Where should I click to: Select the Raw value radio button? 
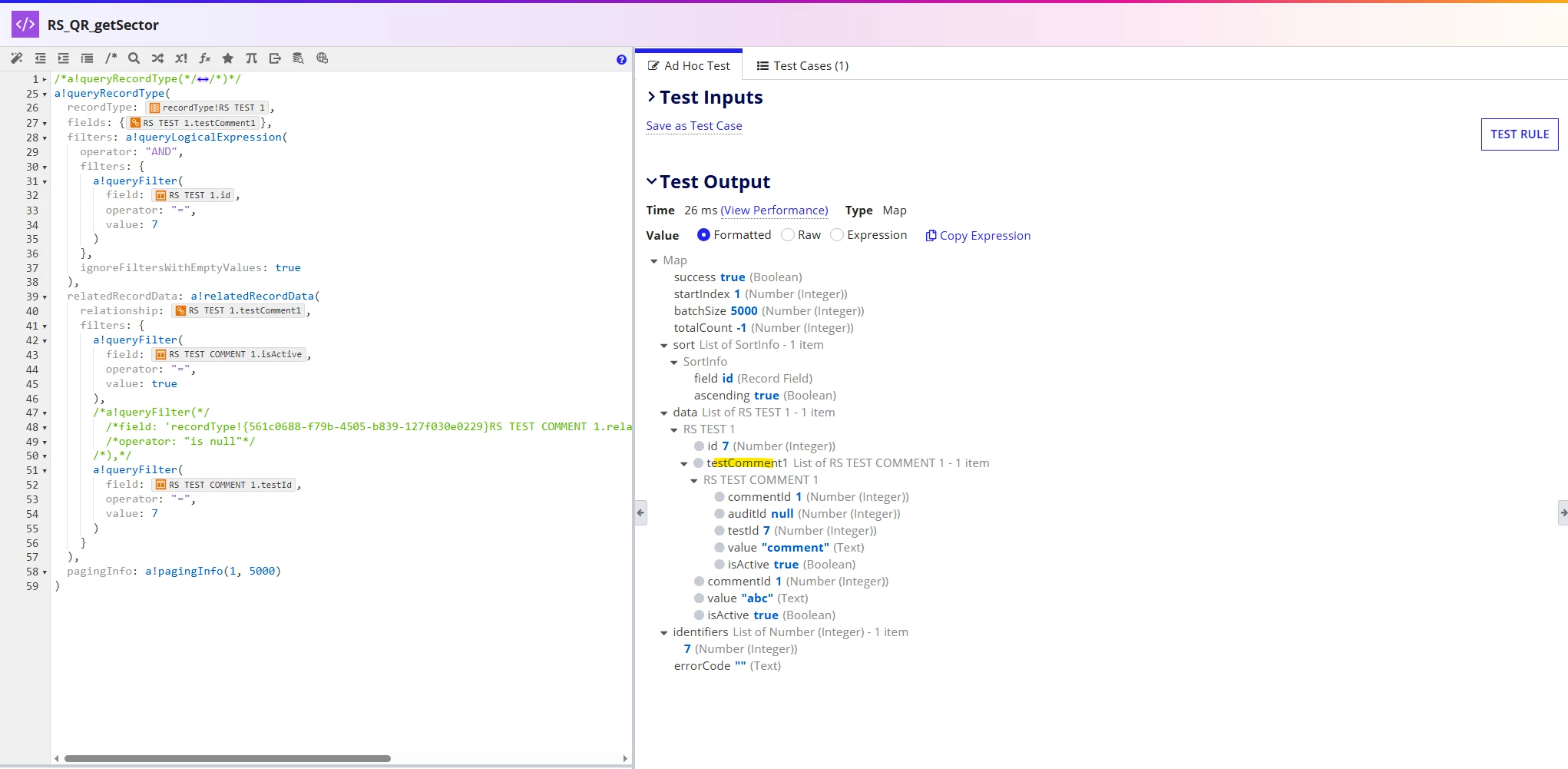coord(788,235)
